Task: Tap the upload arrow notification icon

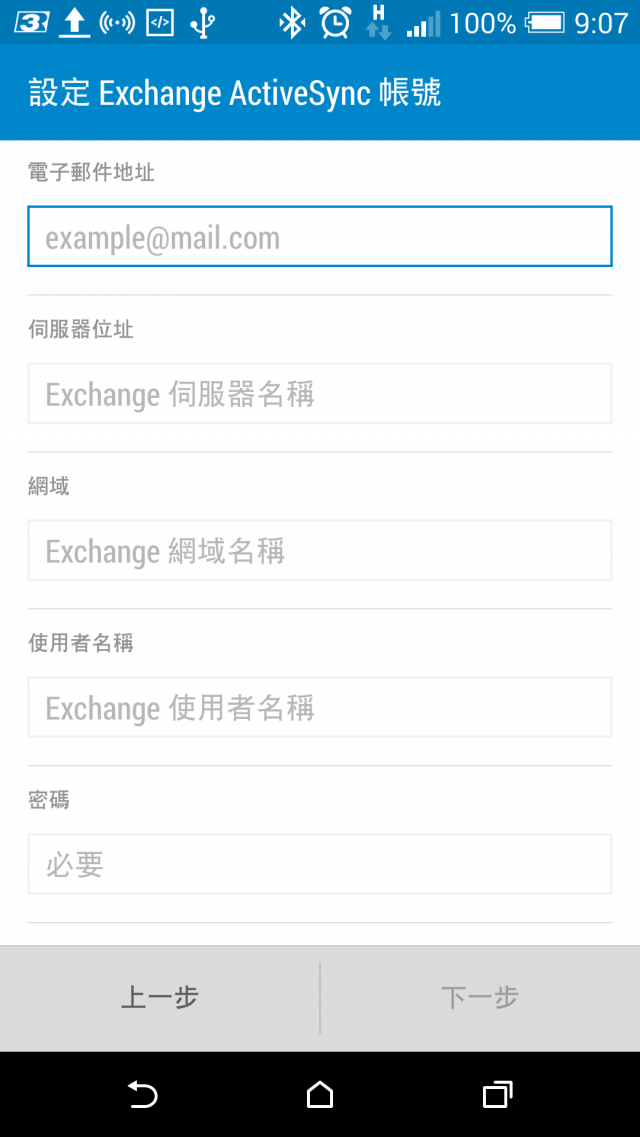Action: click(74, 23)
